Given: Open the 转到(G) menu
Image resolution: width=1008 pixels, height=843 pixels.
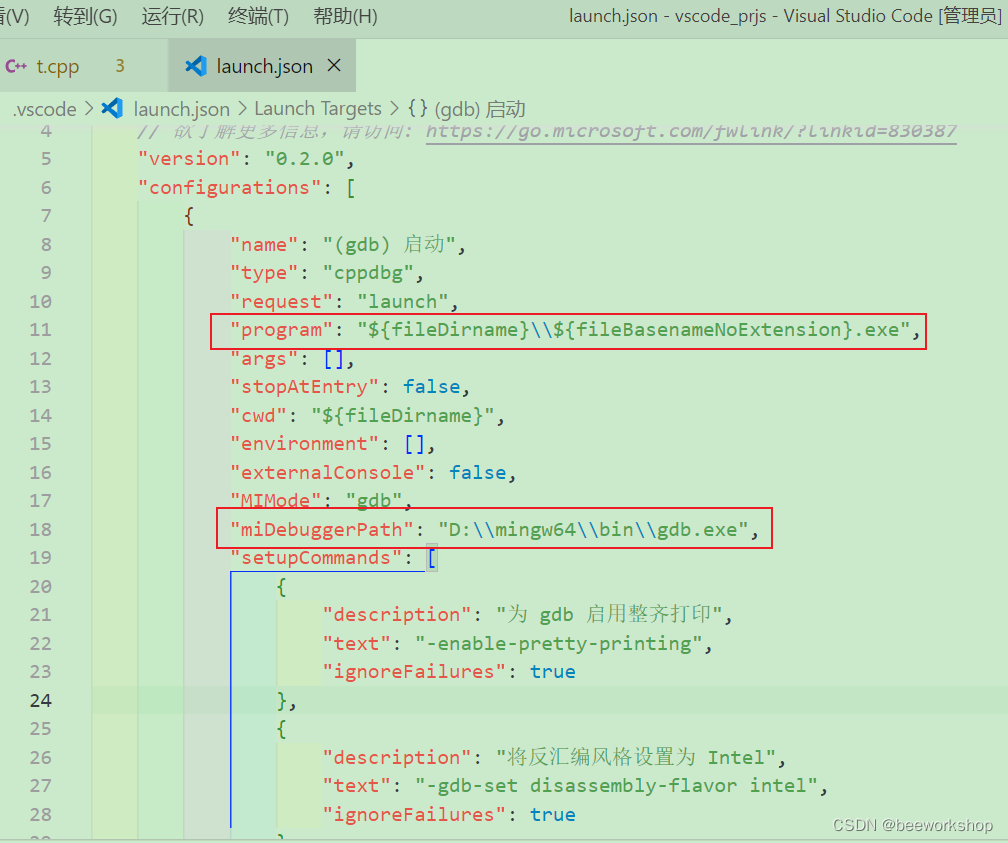Looking at the screenshot, I should (x=85, y=16).
